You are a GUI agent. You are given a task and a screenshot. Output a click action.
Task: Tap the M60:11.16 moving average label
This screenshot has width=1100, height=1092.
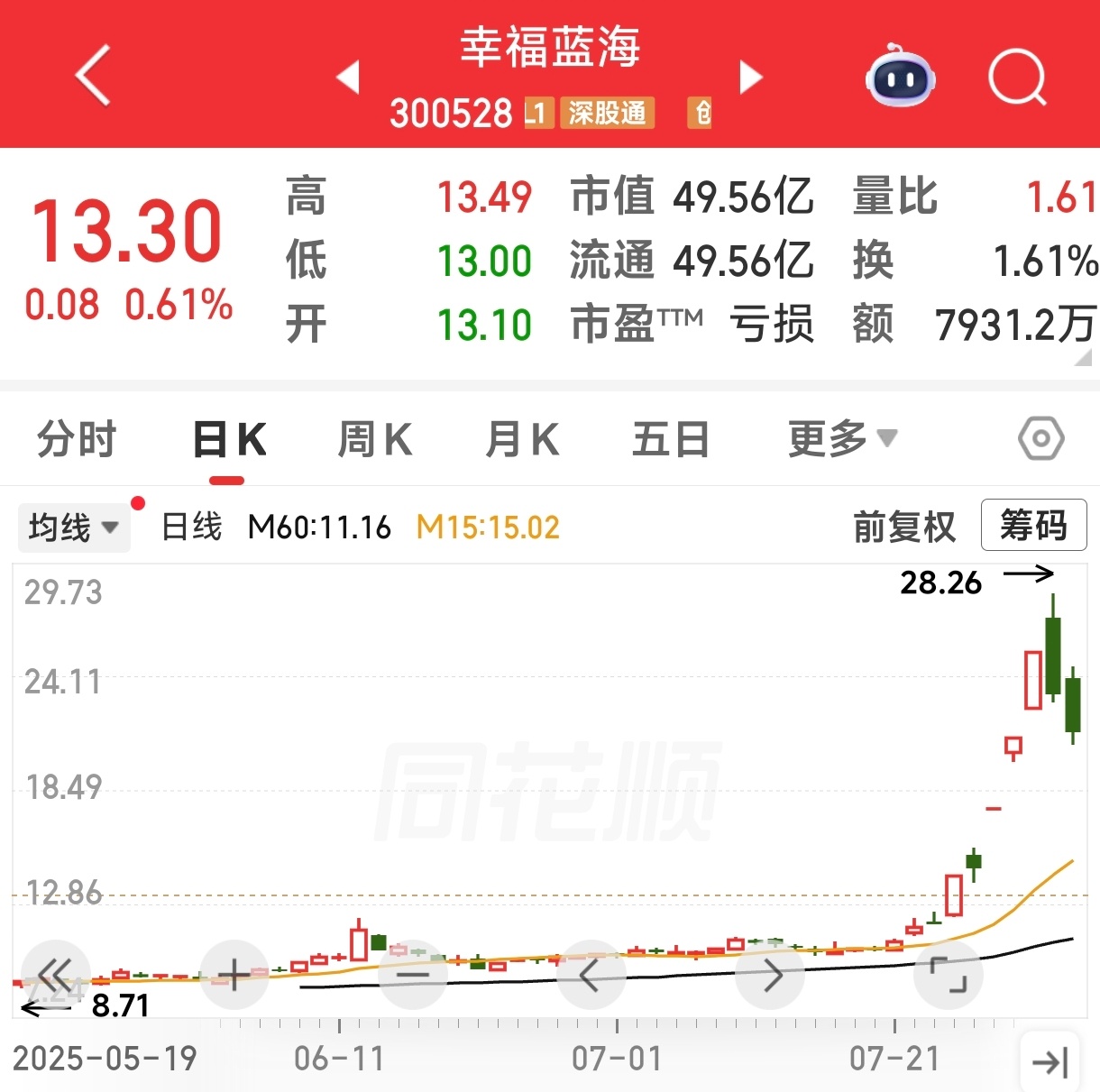click(319, 527)
